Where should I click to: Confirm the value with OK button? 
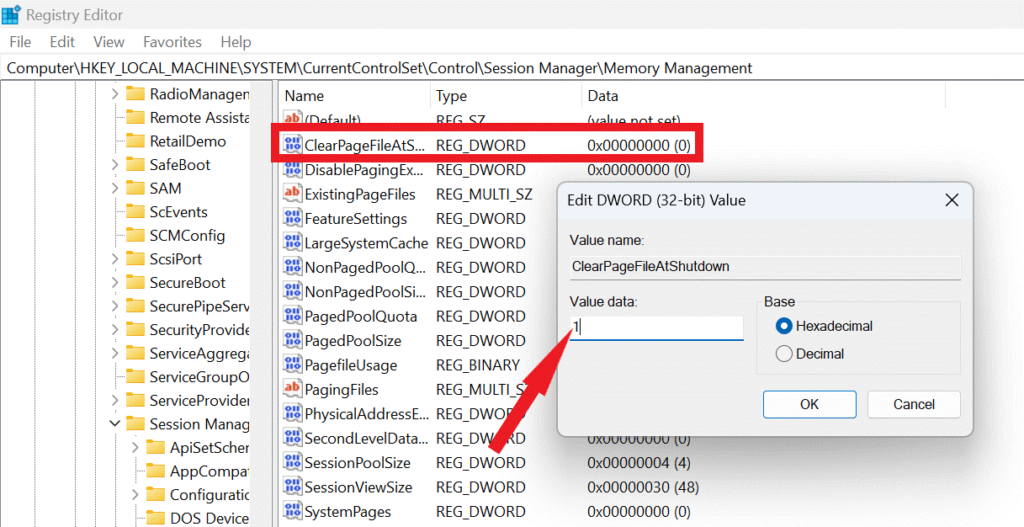pos(809,404)
